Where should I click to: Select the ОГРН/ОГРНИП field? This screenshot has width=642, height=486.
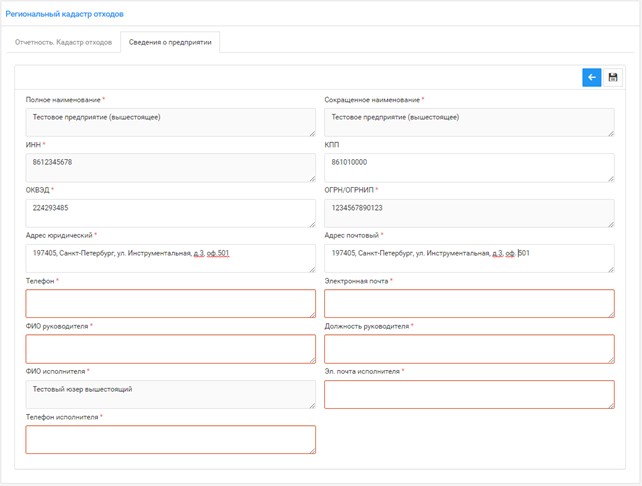(x=469, y=213)
